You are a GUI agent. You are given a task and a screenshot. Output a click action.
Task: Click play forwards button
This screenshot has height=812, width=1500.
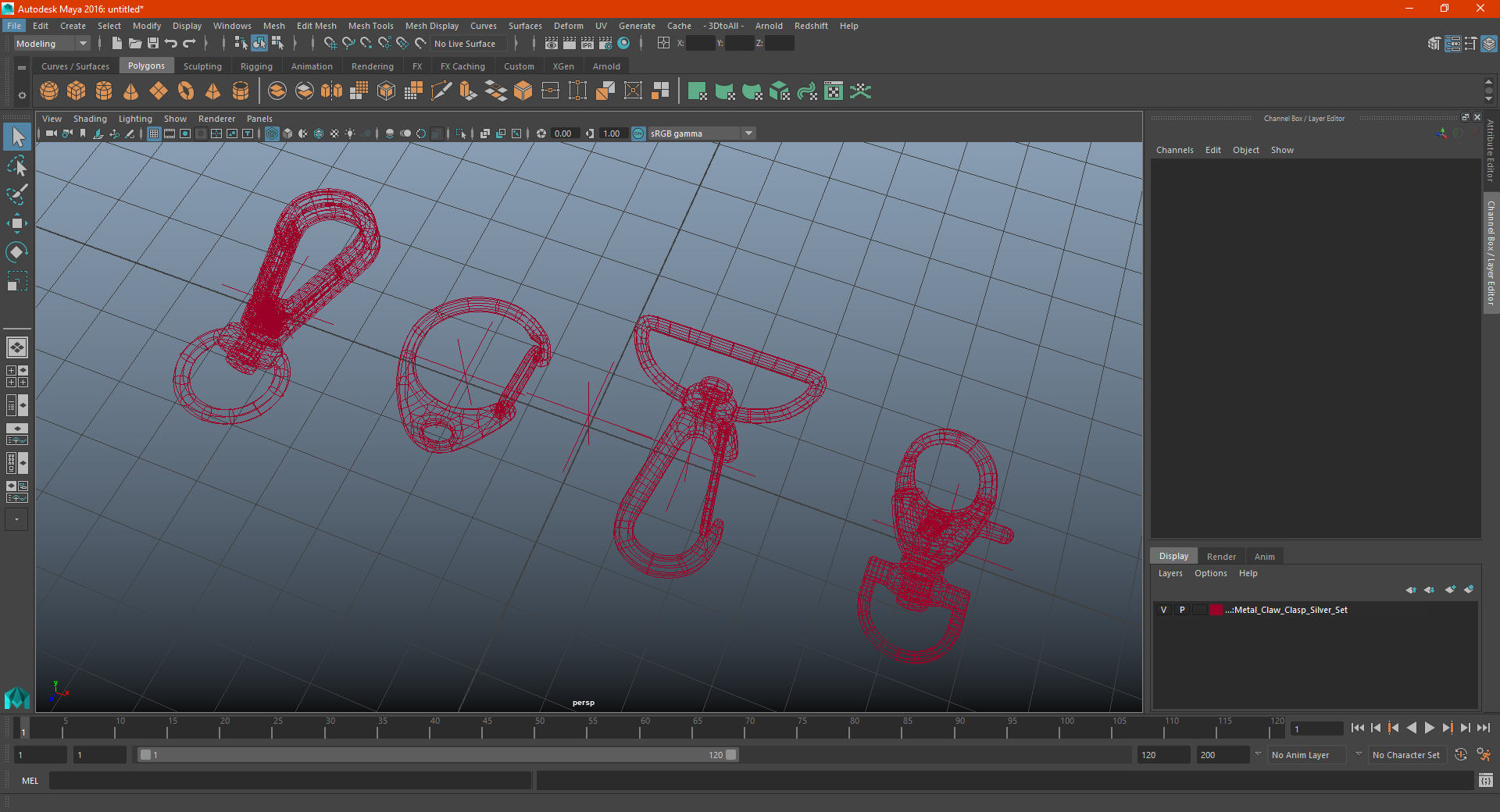click(x=1429, y=728)
